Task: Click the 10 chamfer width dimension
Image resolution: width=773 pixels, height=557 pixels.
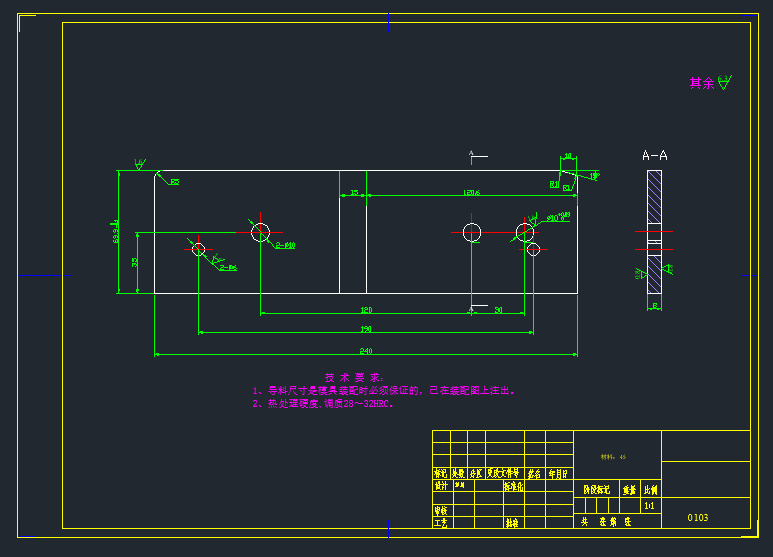Action: tap(568, 156)
